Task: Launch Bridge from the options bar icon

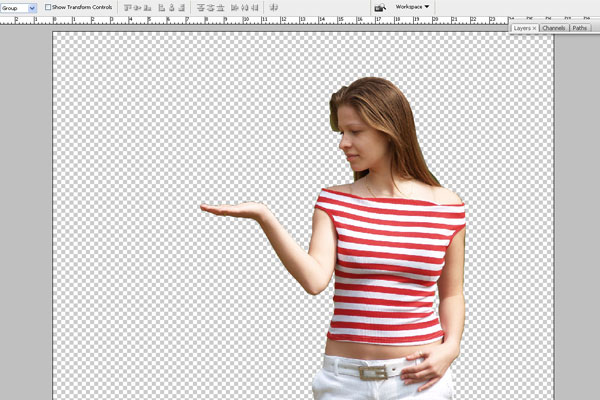Action: (380, 7)
